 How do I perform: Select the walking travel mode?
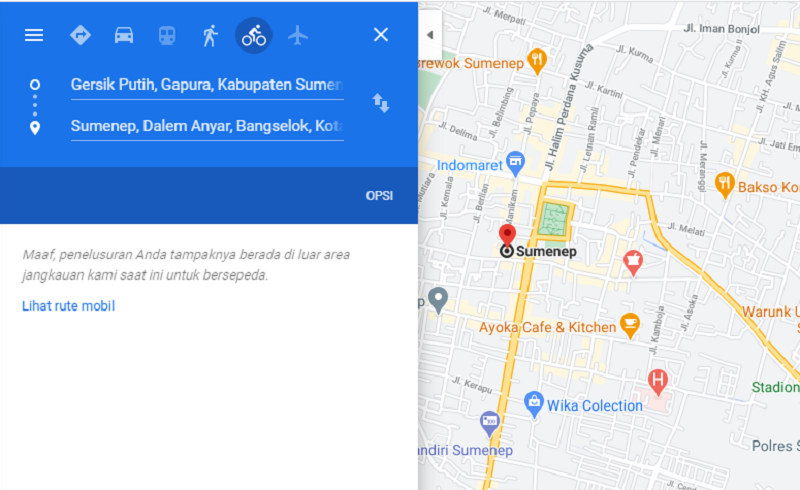210,36
